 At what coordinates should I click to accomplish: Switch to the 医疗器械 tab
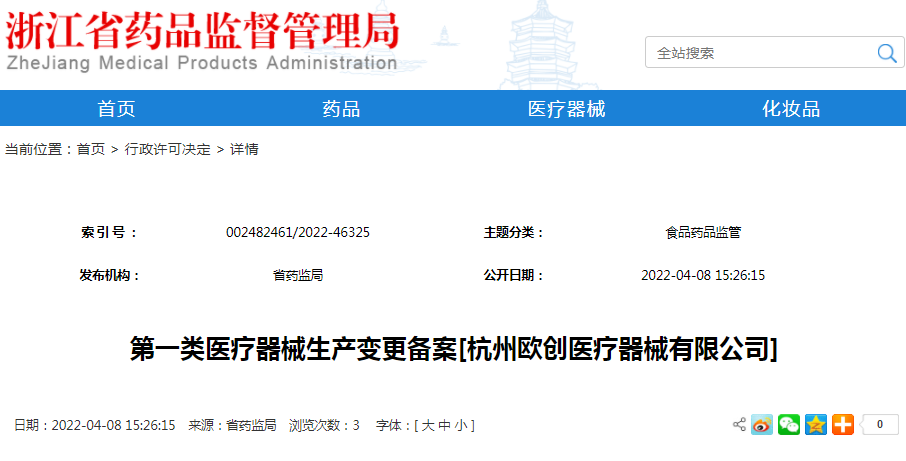click(566, 109)
